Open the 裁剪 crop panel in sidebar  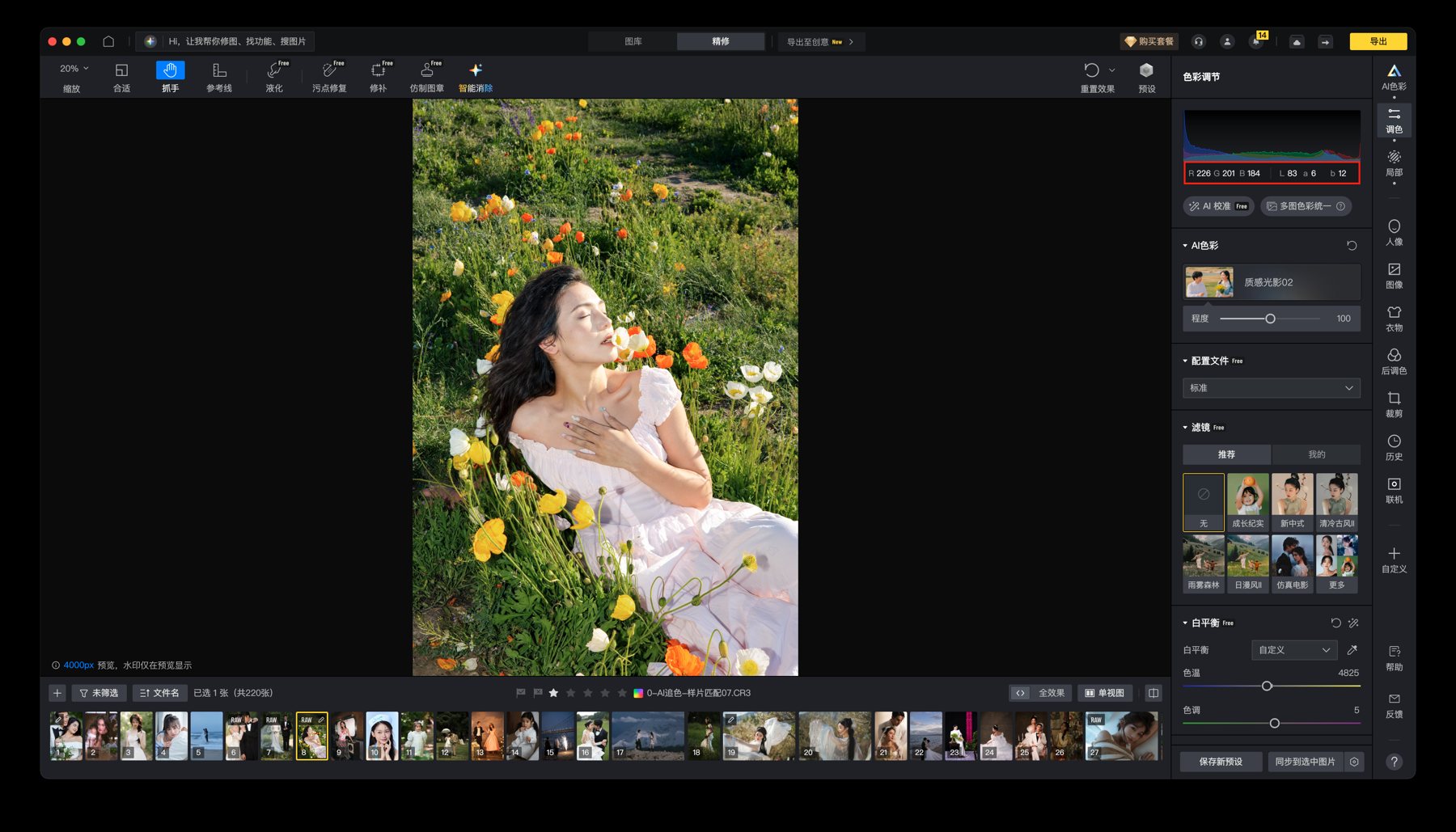point(1394,403)
